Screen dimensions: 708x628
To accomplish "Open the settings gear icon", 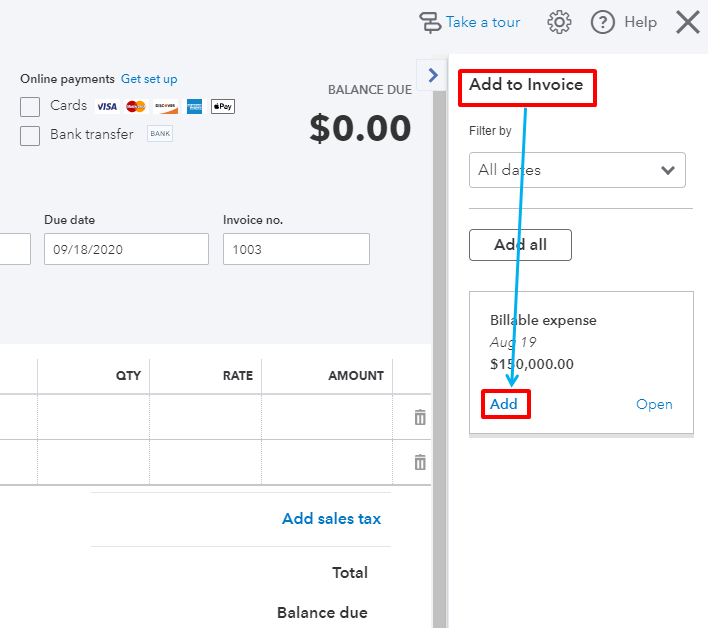I will (x=559, y=22).
